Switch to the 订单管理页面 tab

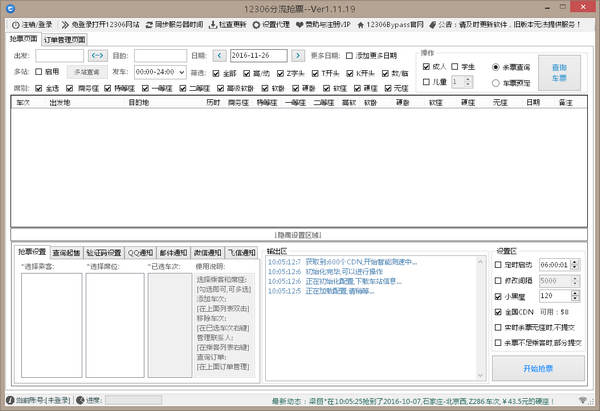tap(64, 39)
